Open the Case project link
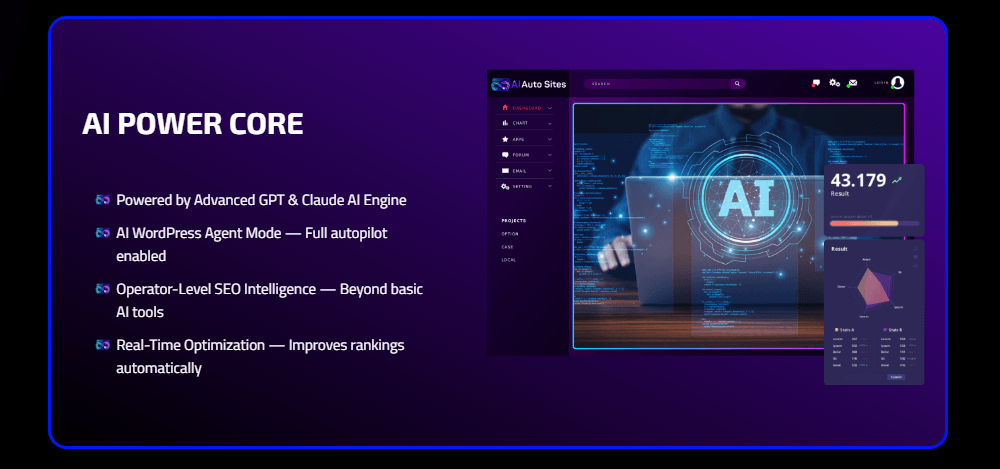 click(507, 246)
